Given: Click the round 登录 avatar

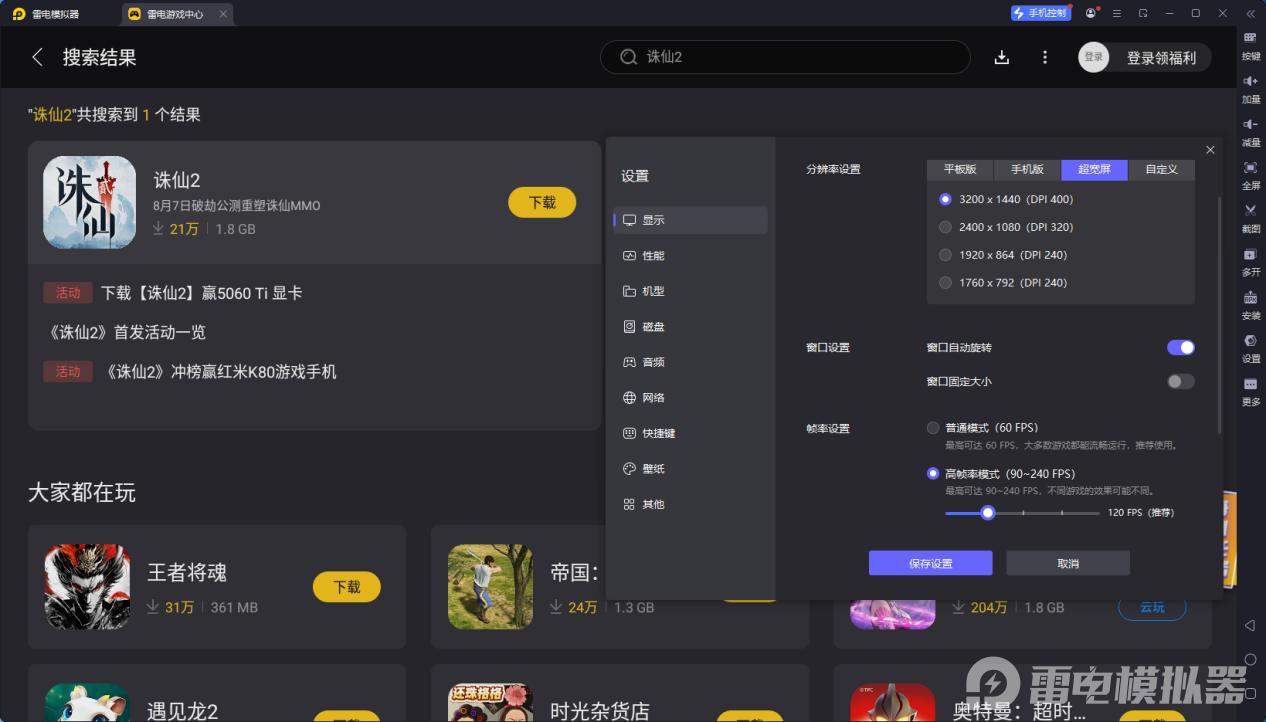Looking at the screenshot, I should (1094, 57).
